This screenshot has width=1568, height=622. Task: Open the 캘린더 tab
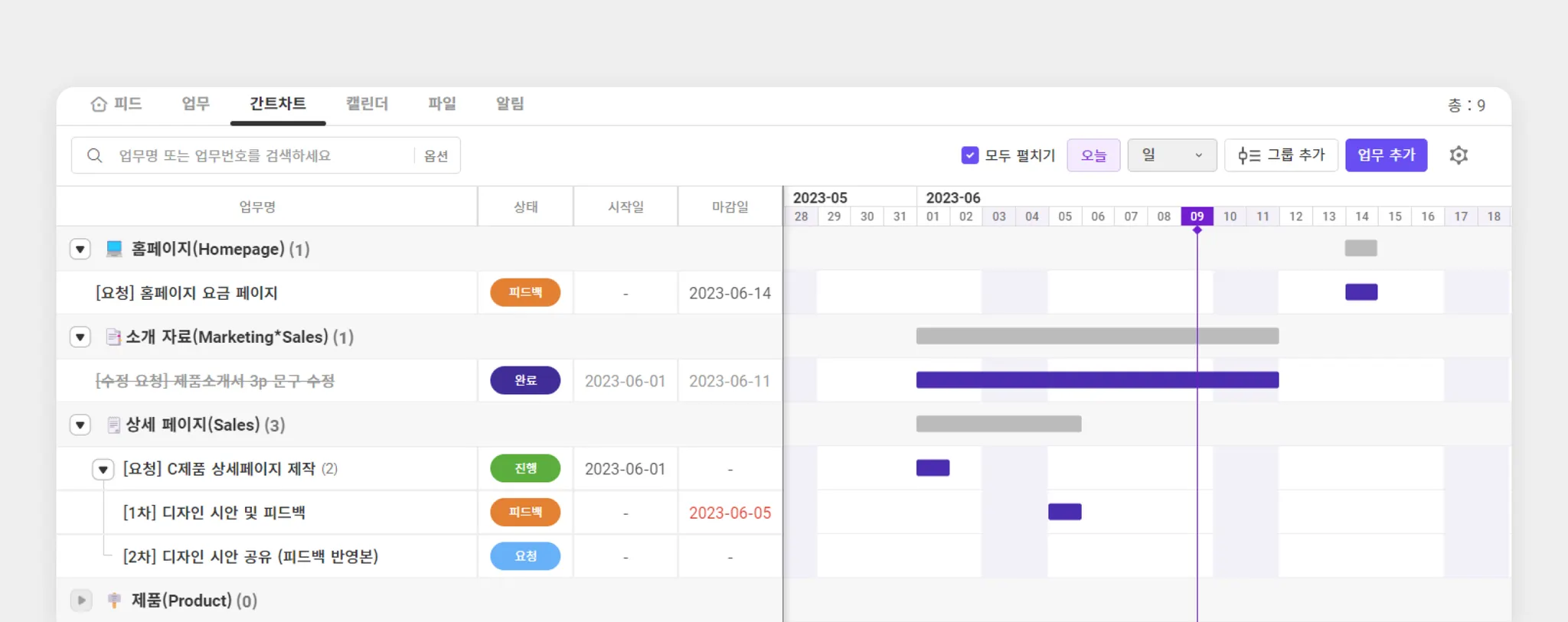pos(367,104)
